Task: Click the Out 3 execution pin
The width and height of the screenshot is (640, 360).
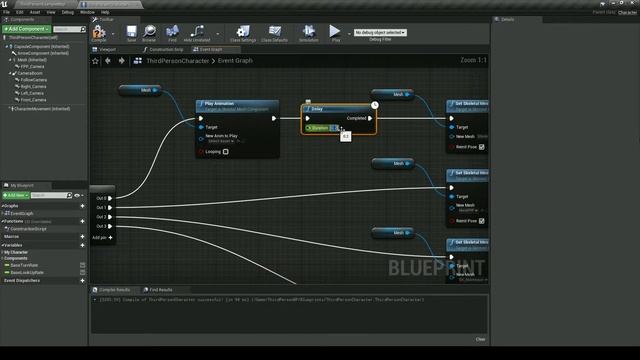Action: click(110, 226)
